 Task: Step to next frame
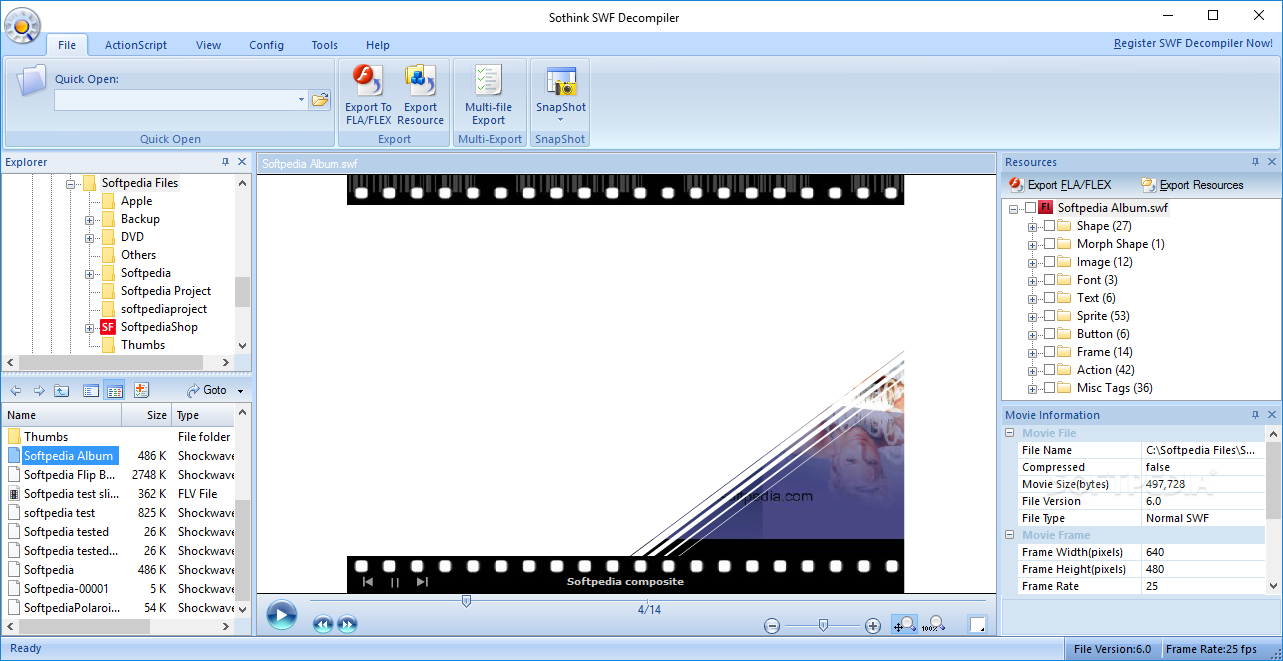(347, 625)
